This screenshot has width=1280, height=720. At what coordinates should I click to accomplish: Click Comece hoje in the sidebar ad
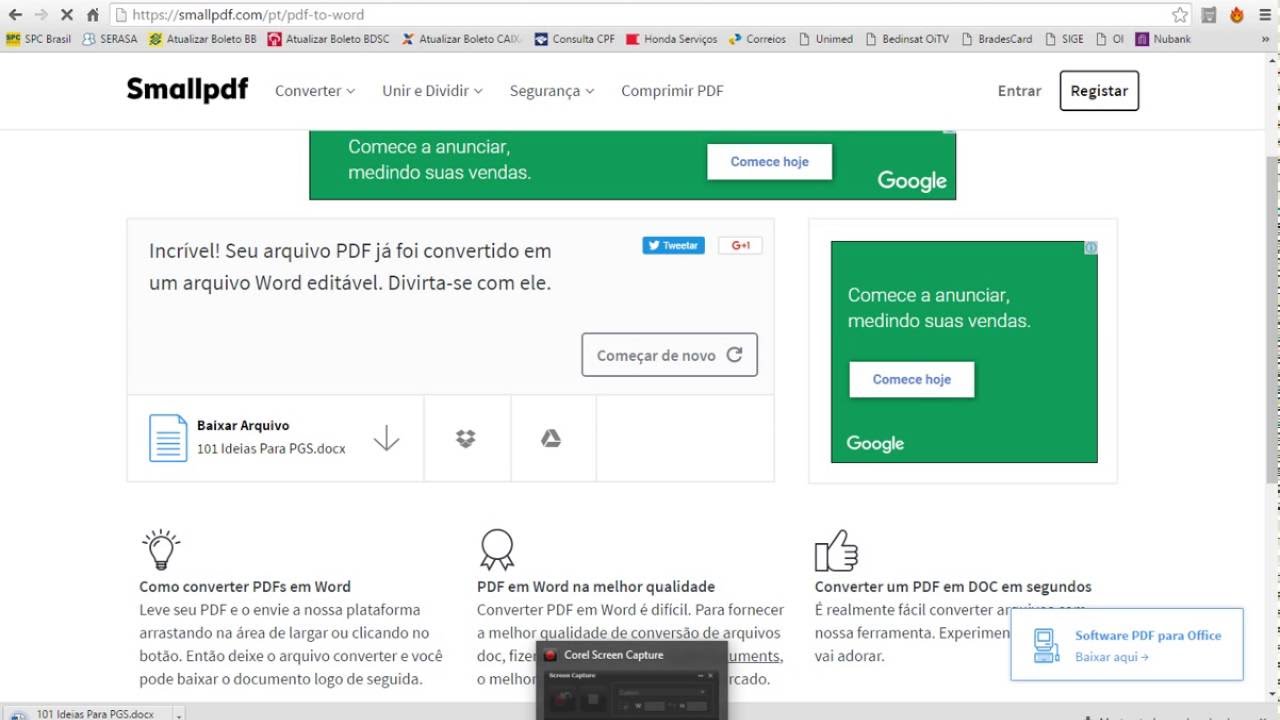tap(912, 379)
